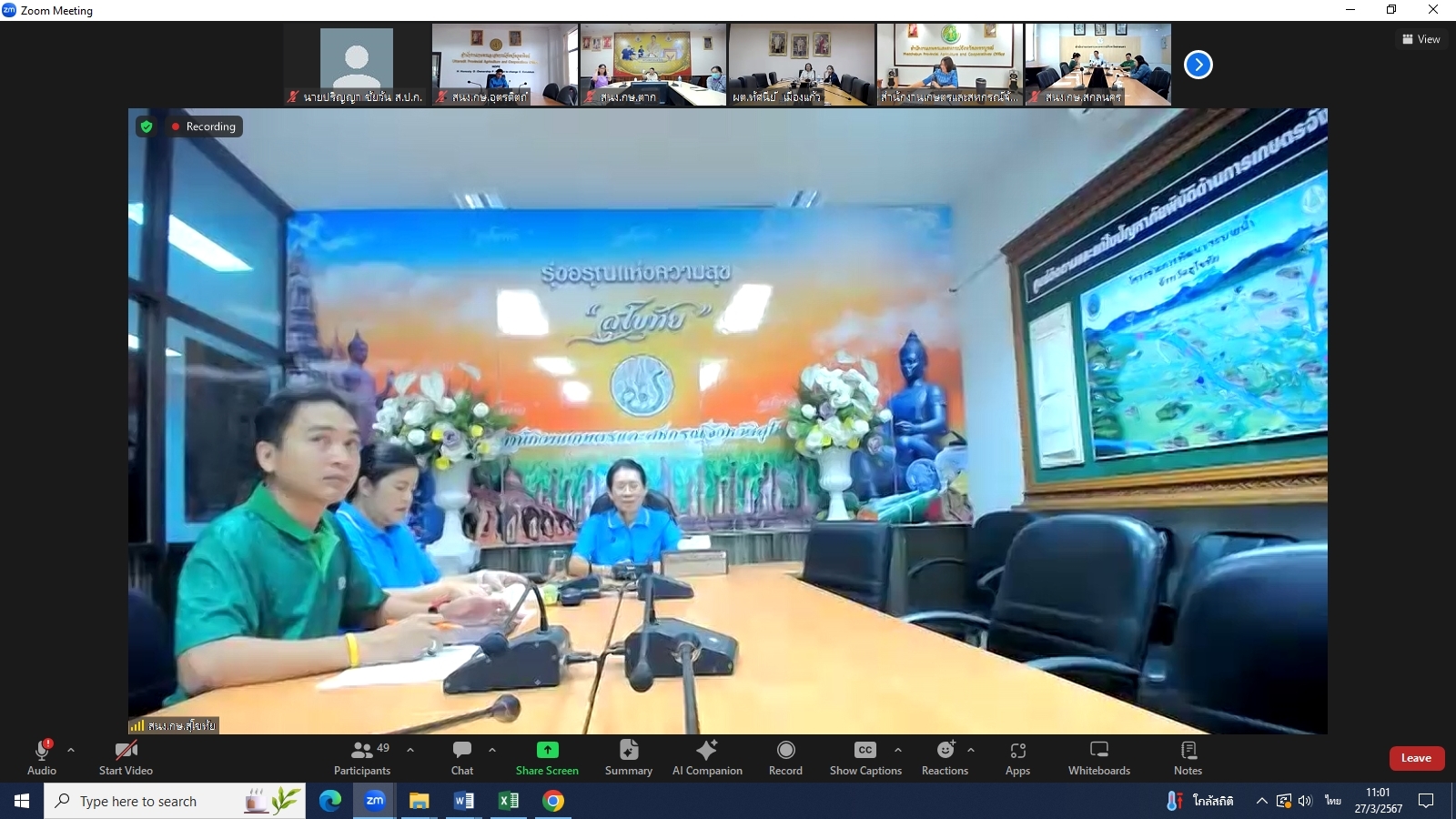Expand audio options arrow next to Audio
1456x819 pixels.
click(x=71, y=750)
